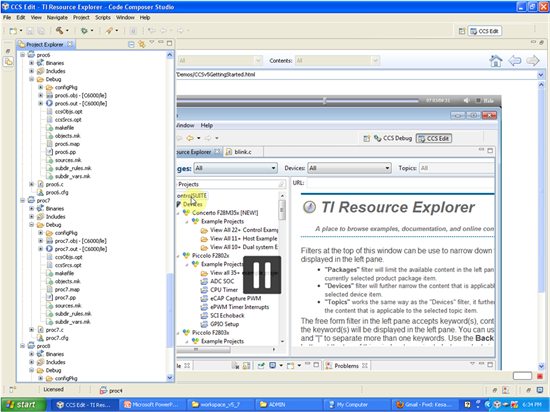The height and width of the screenshot is (412, 550).
Task: Open the Help menu
Action: pyautogui.click(x=145, y=18)
